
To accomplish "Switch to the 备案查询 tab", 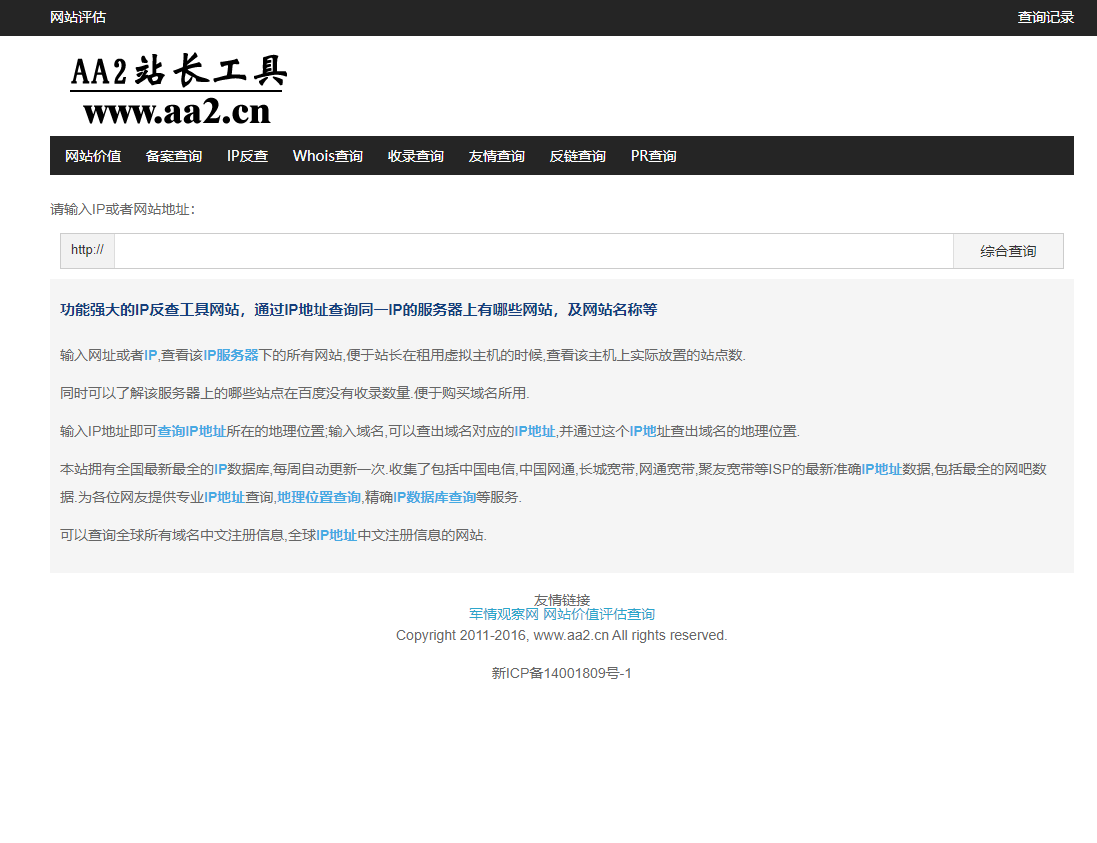I will pyautogui.click(x=174, y=155).
